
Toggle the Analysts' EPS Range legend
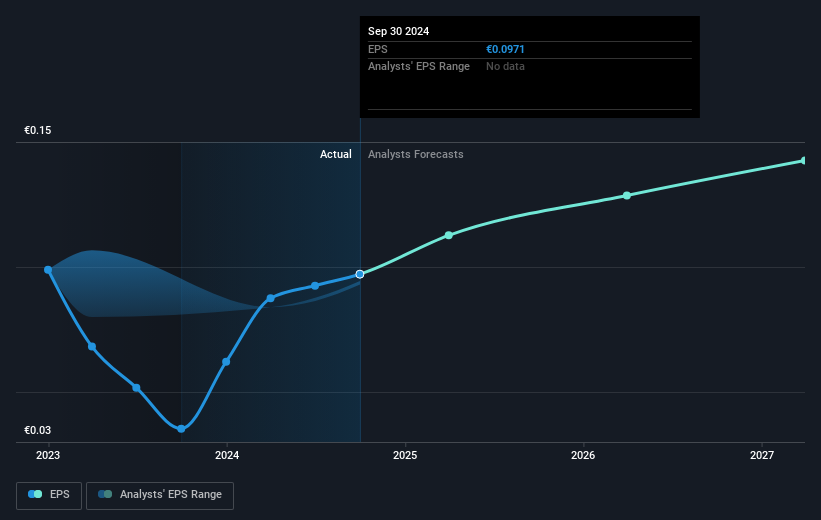pyautogui.click(x=160, y=495)
